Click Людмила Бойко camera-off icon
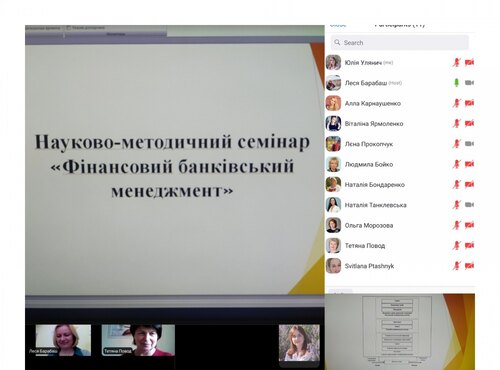This screenshot has width=500, height=370. click(x=469, y=164)
